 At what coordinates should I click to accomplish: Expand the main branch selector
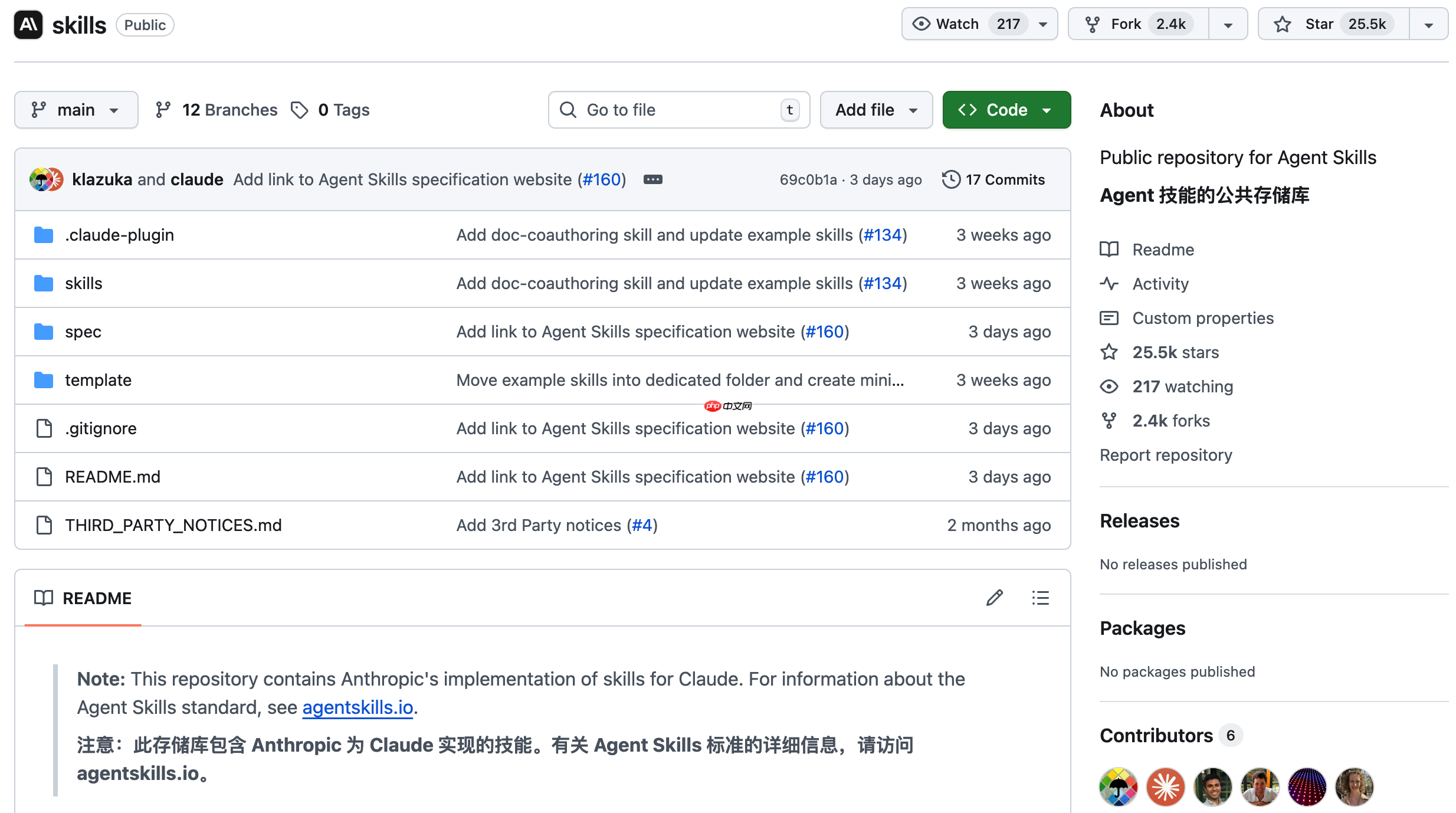(x=76, y=110)
